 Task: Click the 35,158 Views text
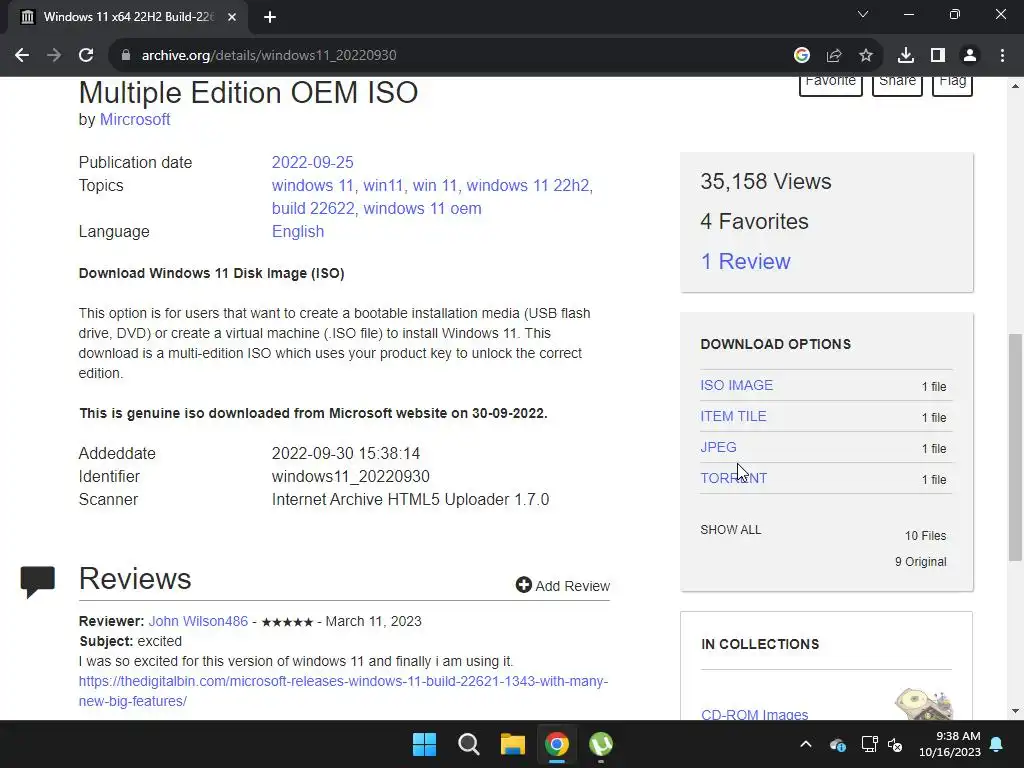(765, 182)
